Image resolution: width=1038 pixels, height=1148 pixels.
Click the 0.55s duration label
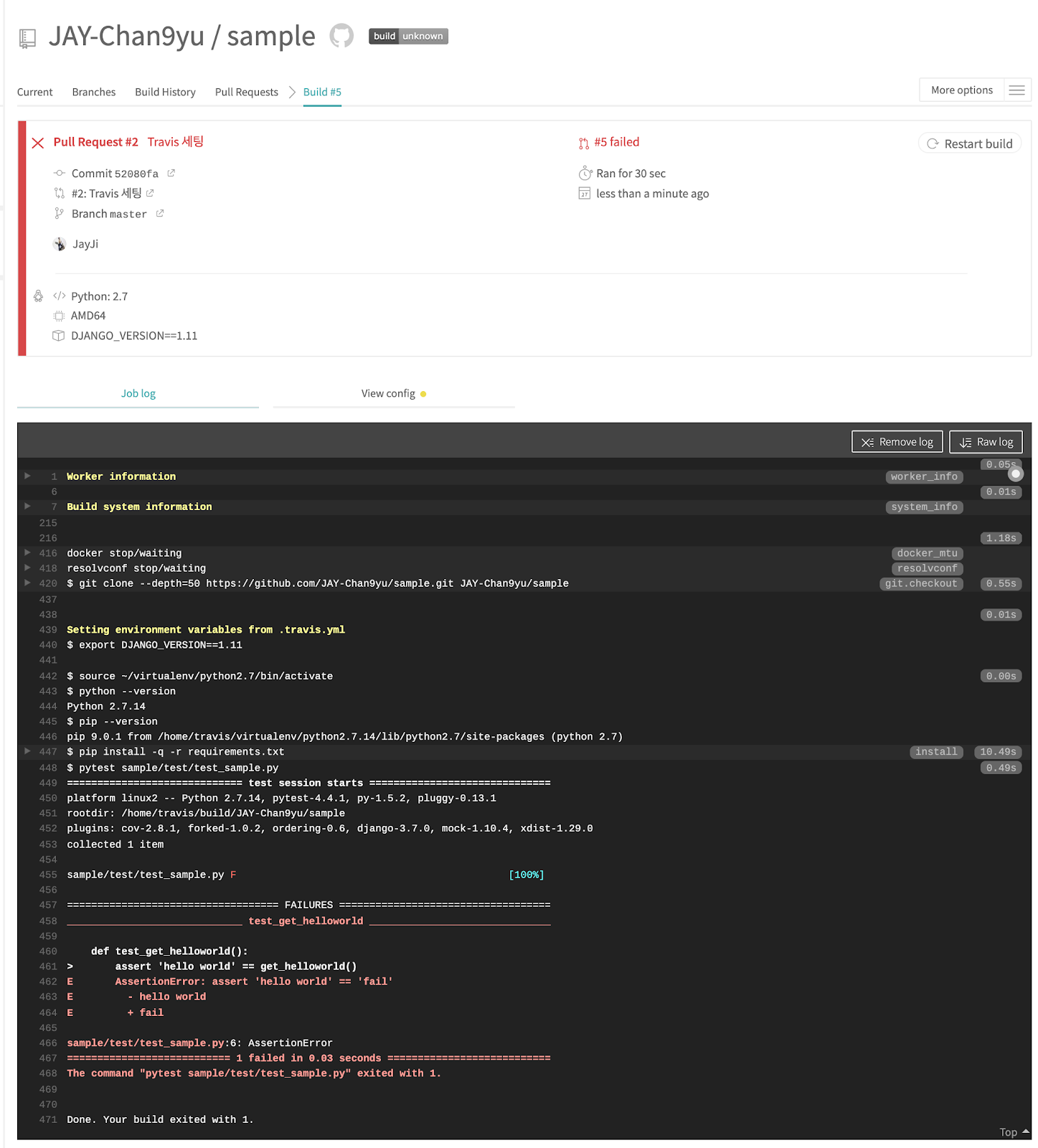(x=1001, y=583)
